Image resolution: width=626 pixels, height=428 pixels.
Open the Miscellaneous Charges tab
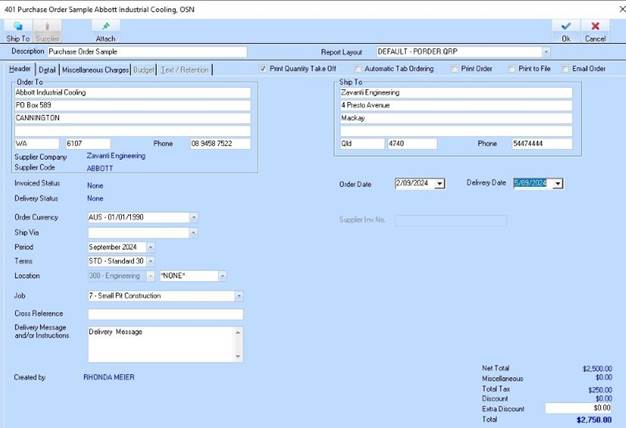click(x=95, y=70)
